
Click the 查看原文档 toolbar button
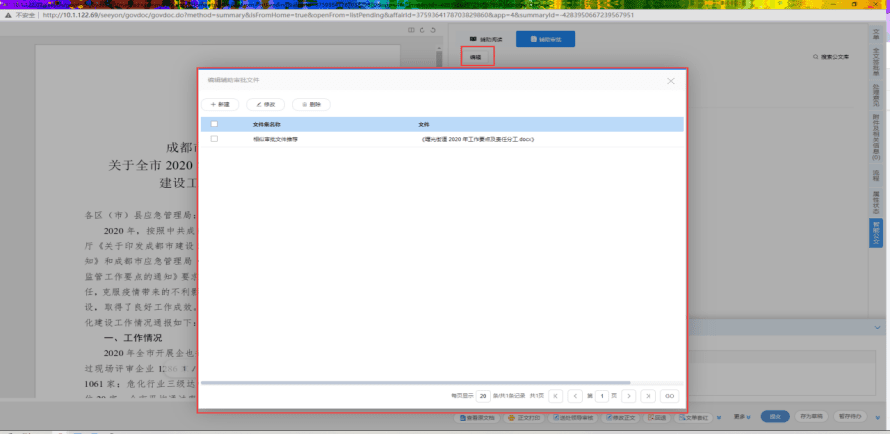click(477, 417)
